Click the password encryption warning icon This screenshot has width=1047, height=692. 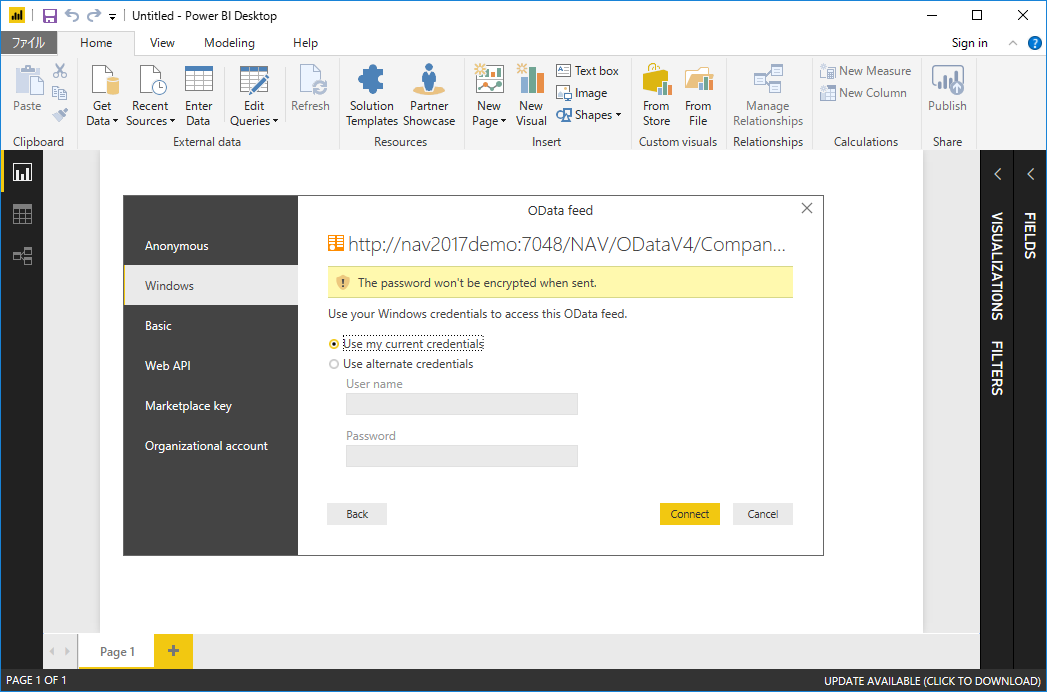343,283
